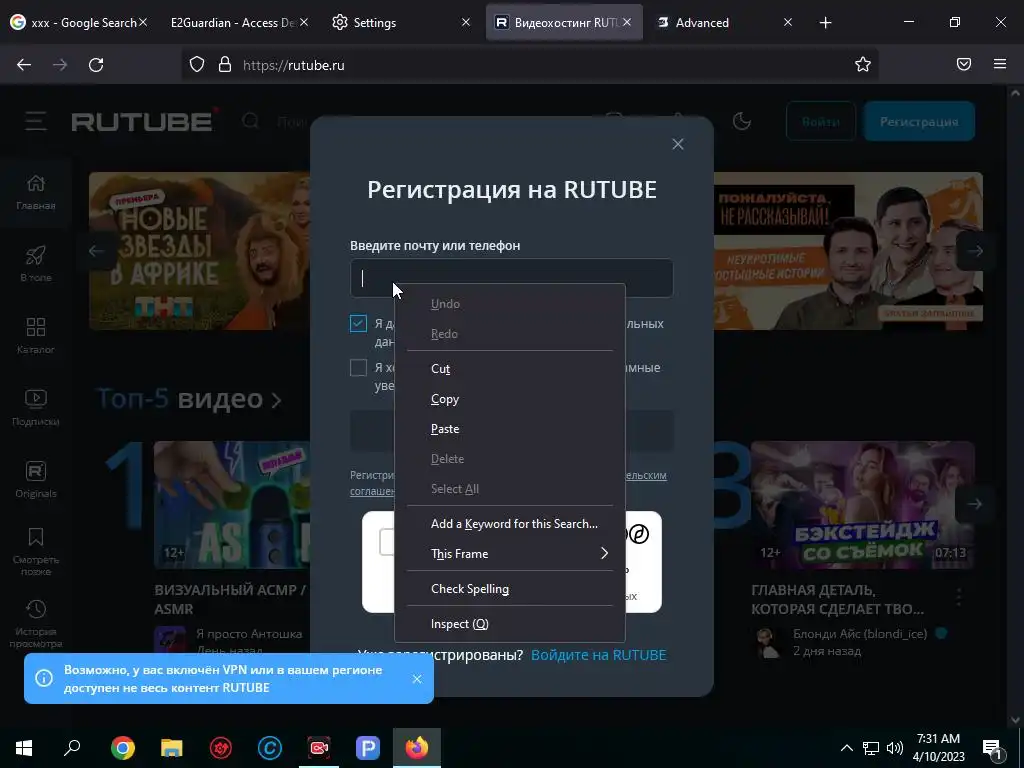
Task: Bookmark this page with the star icon
Action: (x=863, y=64)
